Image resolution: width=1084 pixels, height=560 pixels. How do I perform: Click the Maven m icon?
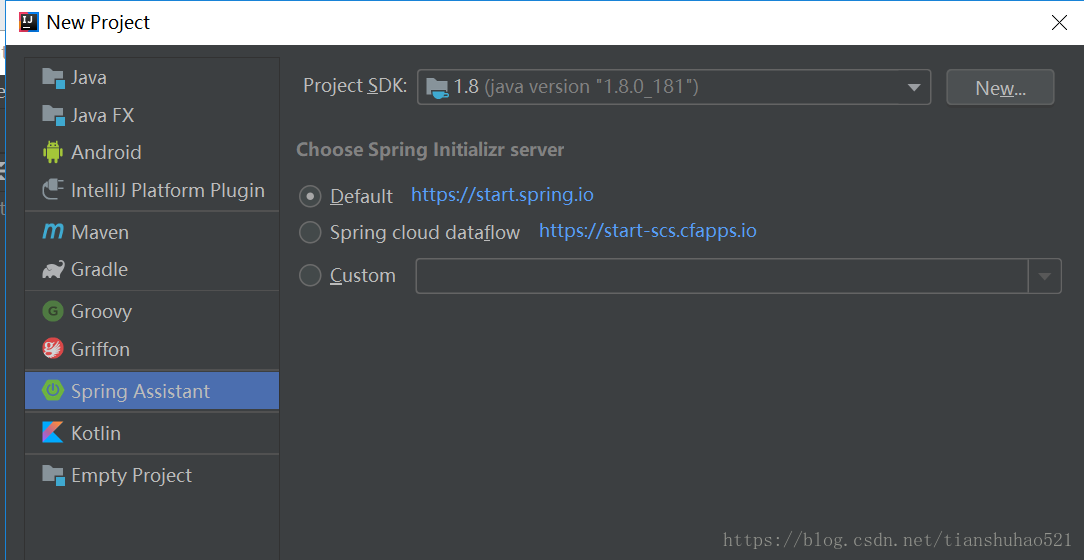click(x=53, y=232)
